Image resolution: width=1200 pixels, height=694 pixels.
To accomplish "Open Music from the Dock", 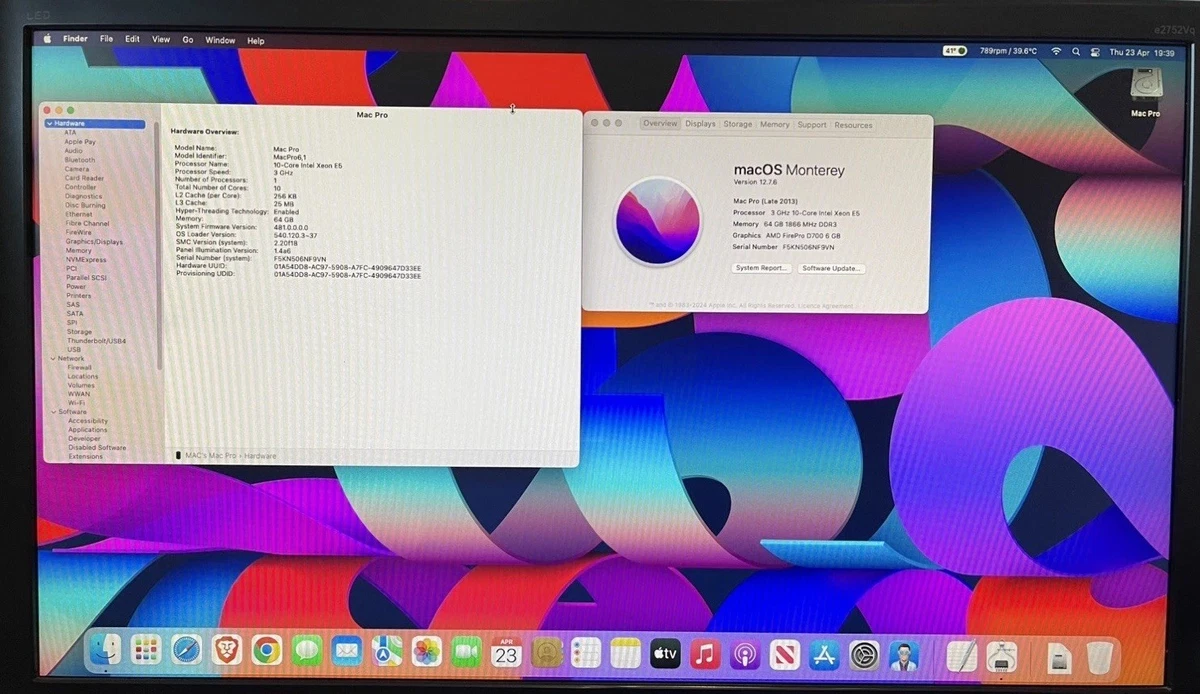I will [x=705, y=653].
